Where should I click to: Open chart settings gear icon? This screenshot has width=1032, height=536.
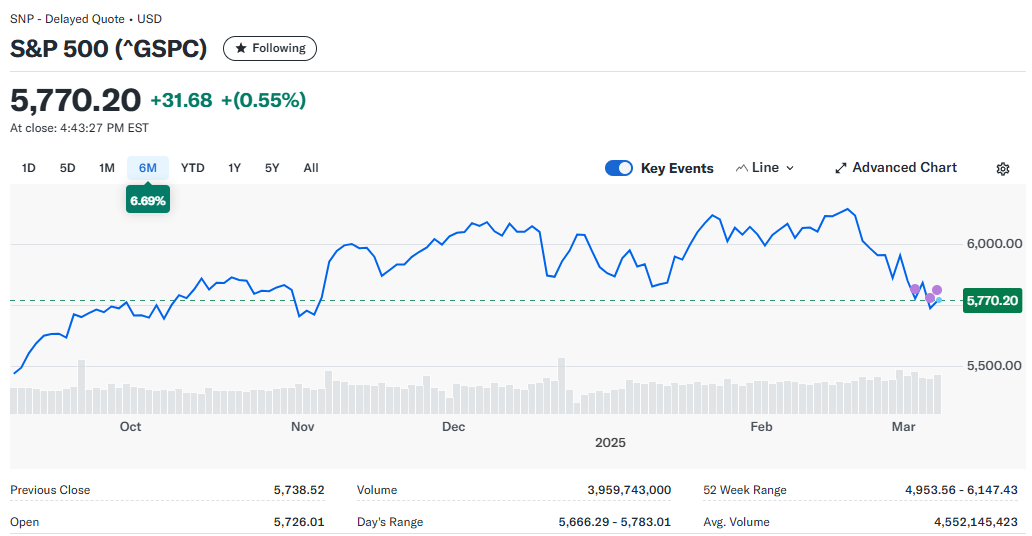click(1002, 169)
